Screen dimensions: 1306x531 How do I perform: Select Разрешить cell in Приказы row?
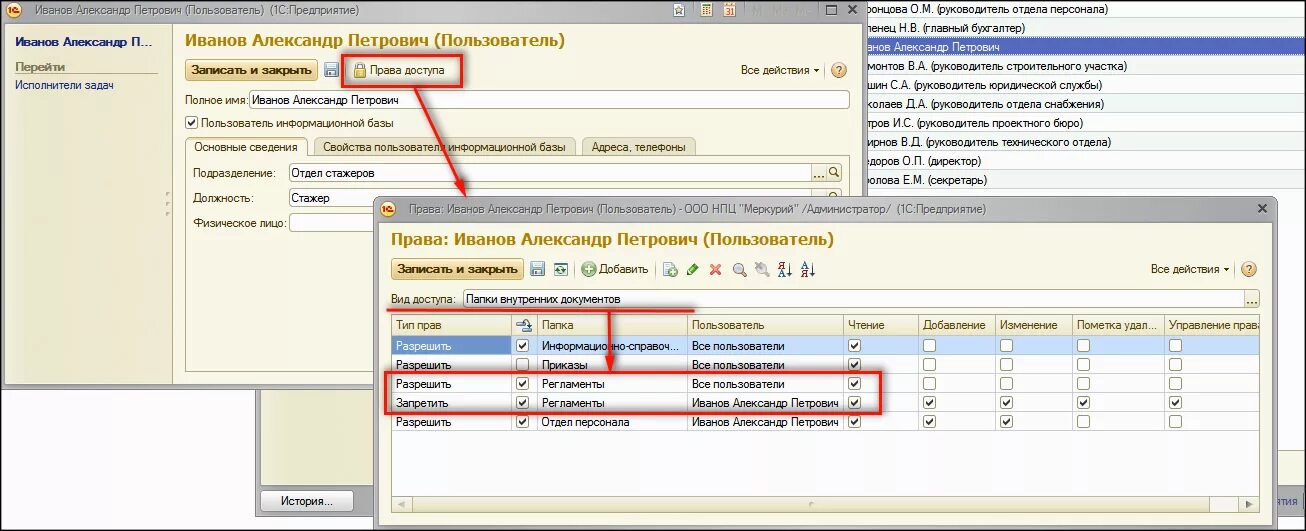coord(451,365)
